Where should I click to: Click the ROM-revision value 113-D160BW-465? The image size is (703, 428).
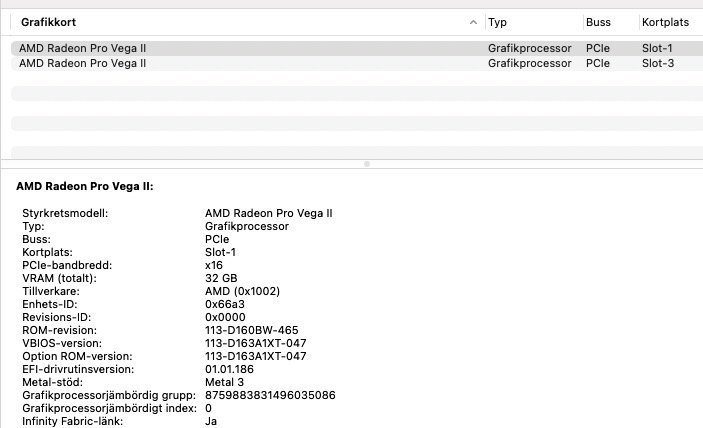[x=251, y=330]
